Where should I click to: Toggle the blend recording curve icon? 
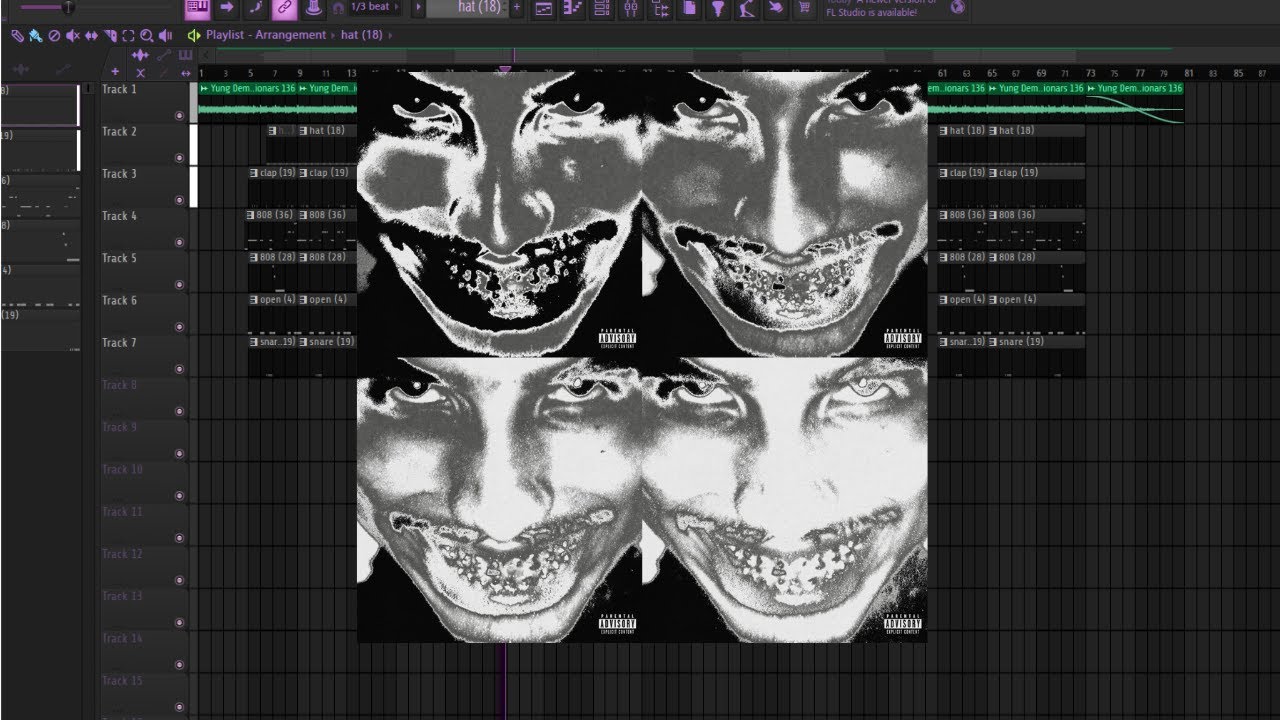coord(255,8)
